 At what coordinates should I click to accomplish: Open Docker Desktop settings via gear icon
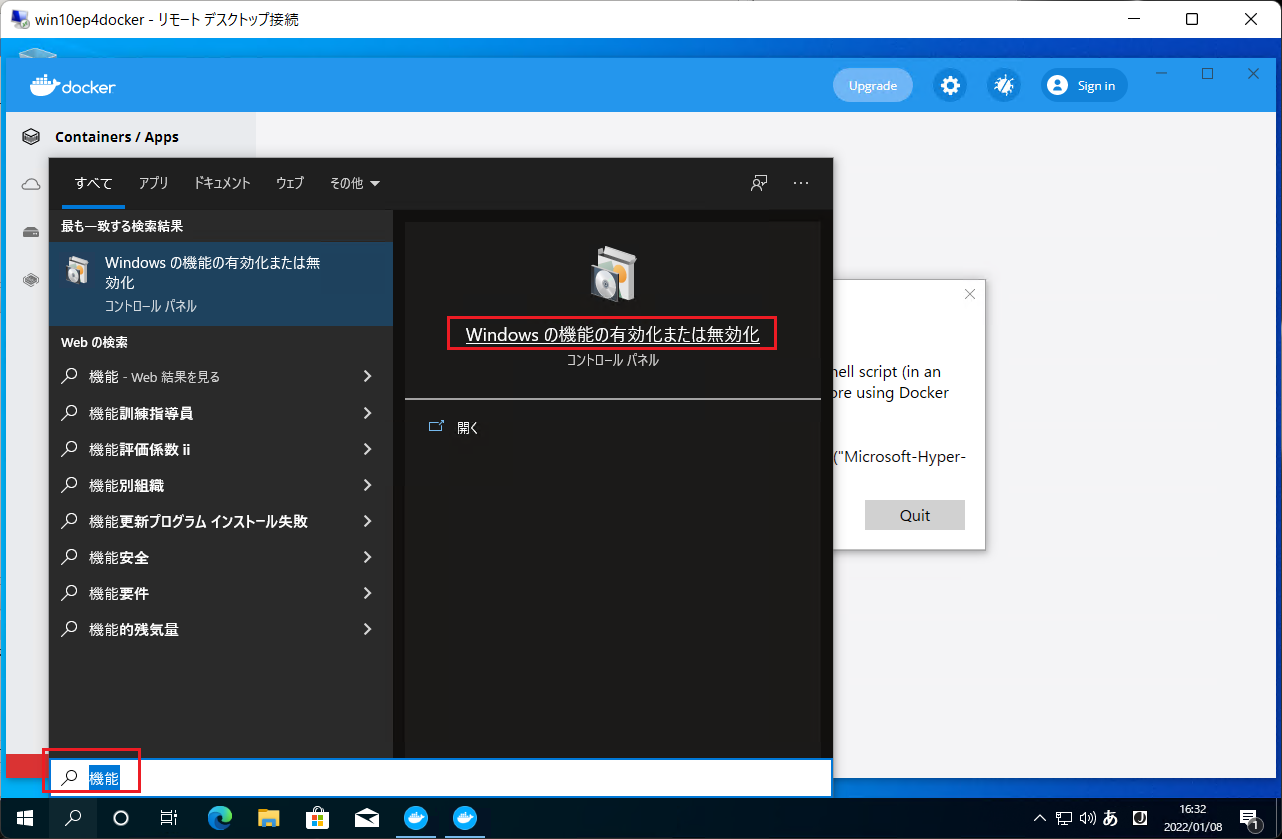[x=949, y=85]
